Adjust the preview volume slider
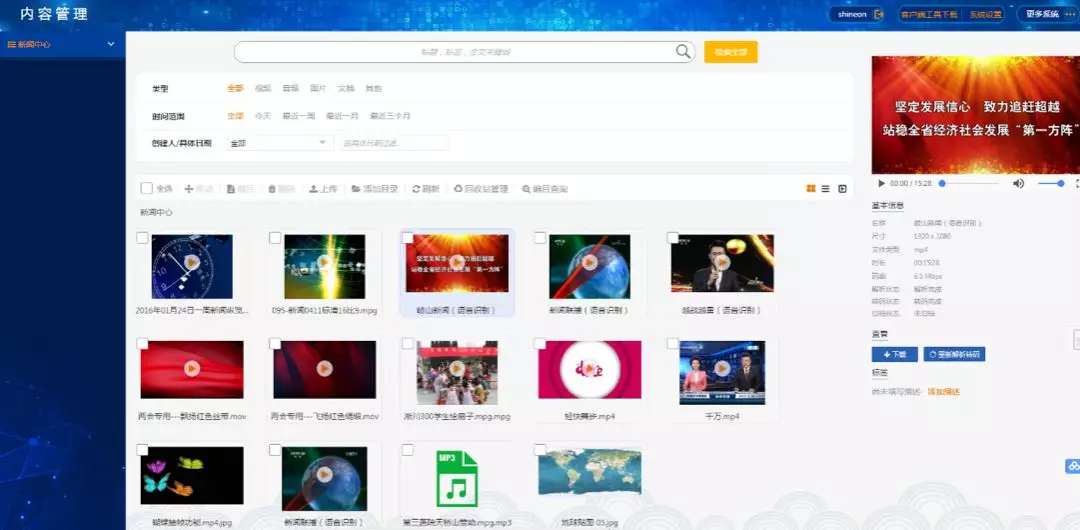This screenshot has width=1080, height=530. pyautogui.click(x=1051, y=183)
